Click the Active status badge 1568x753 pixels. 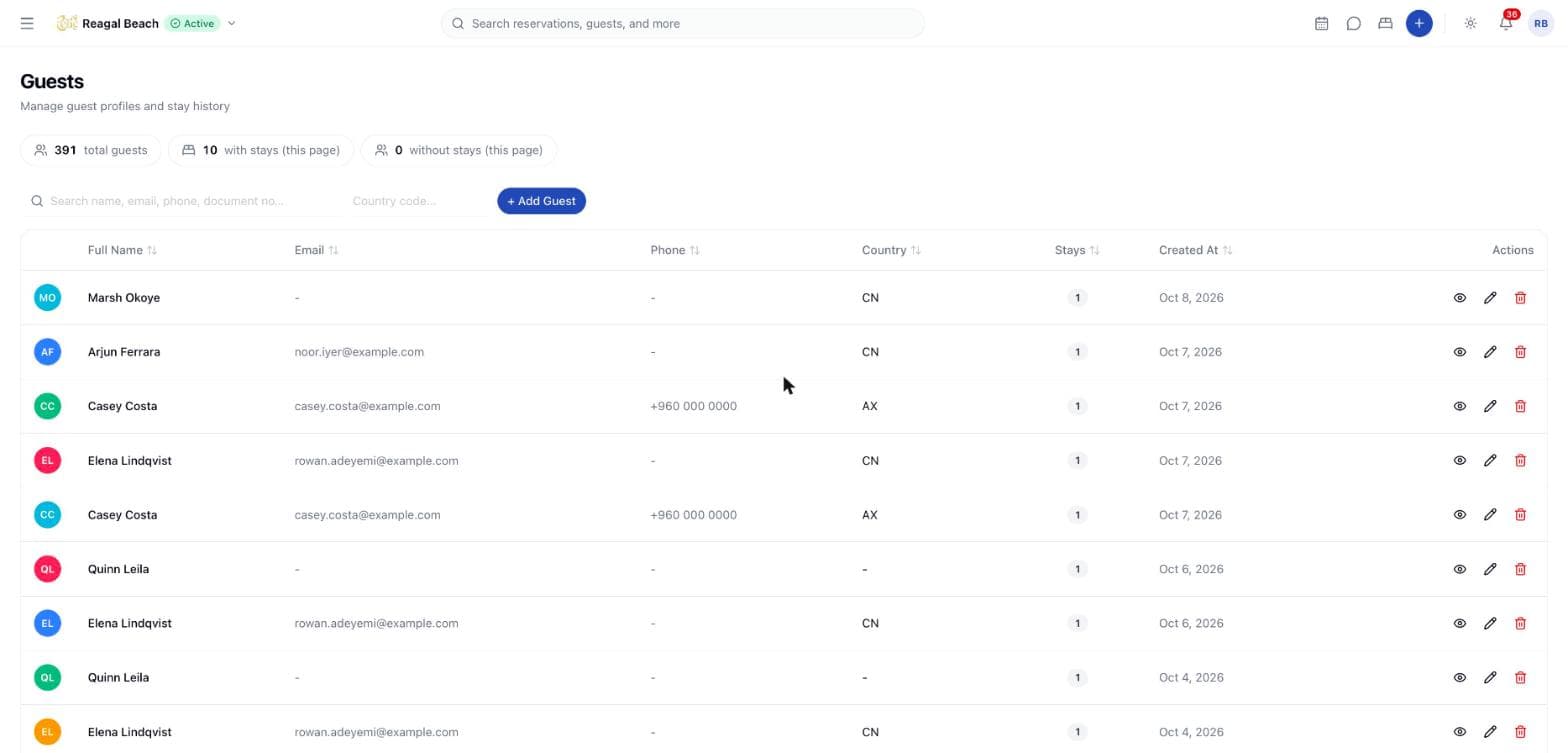(x=192, y=23)
